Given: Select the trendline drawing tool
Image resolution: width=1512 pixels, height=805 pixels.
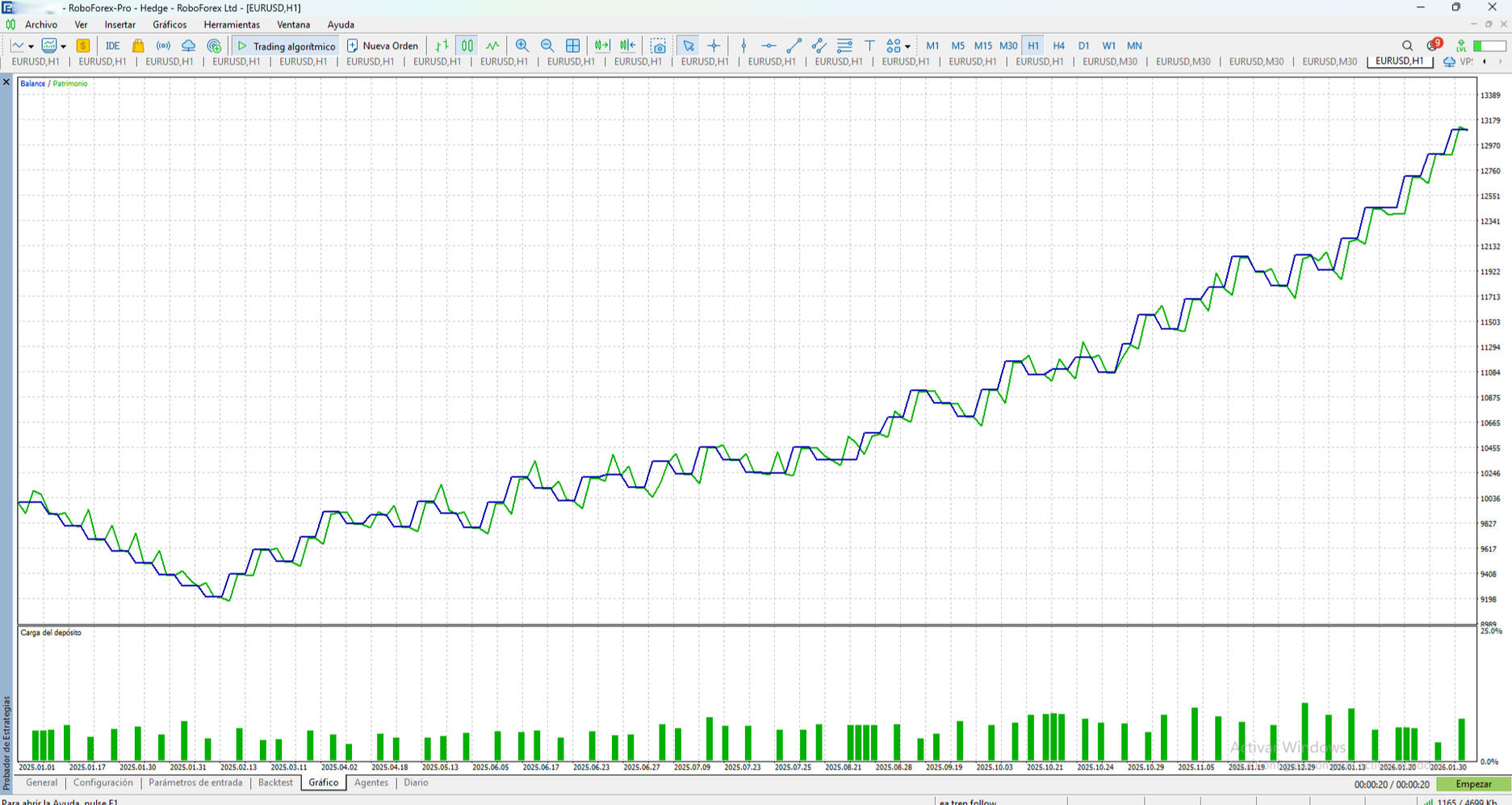Looking at the screenshot, I should (794, 46).
